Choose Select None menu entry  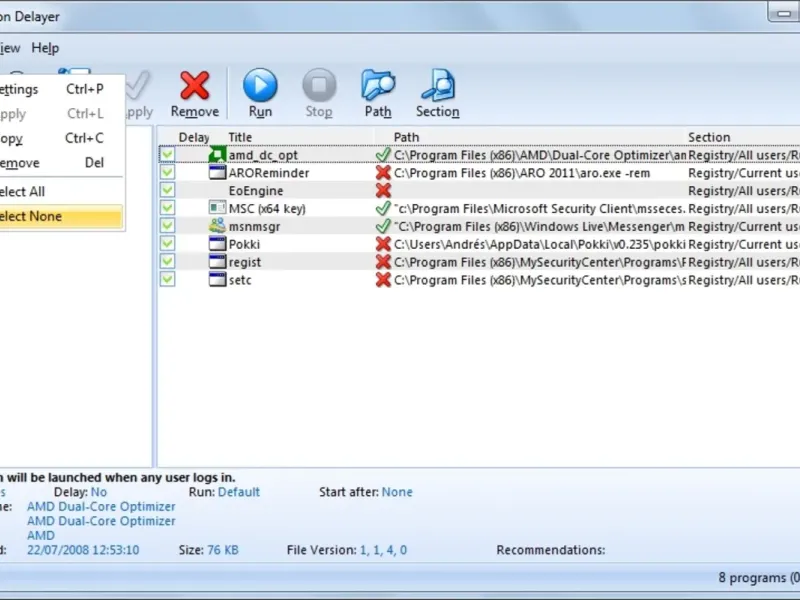click(x=61, y=216)
